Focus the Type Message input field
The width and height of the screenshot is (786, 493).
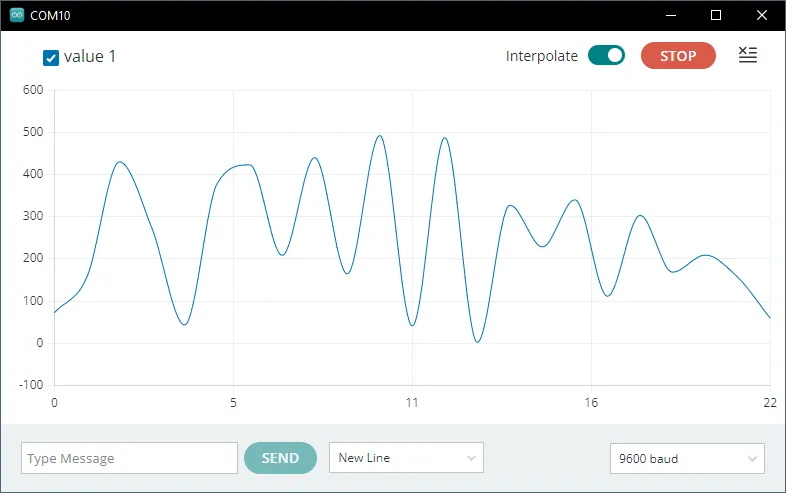[129, 458]
